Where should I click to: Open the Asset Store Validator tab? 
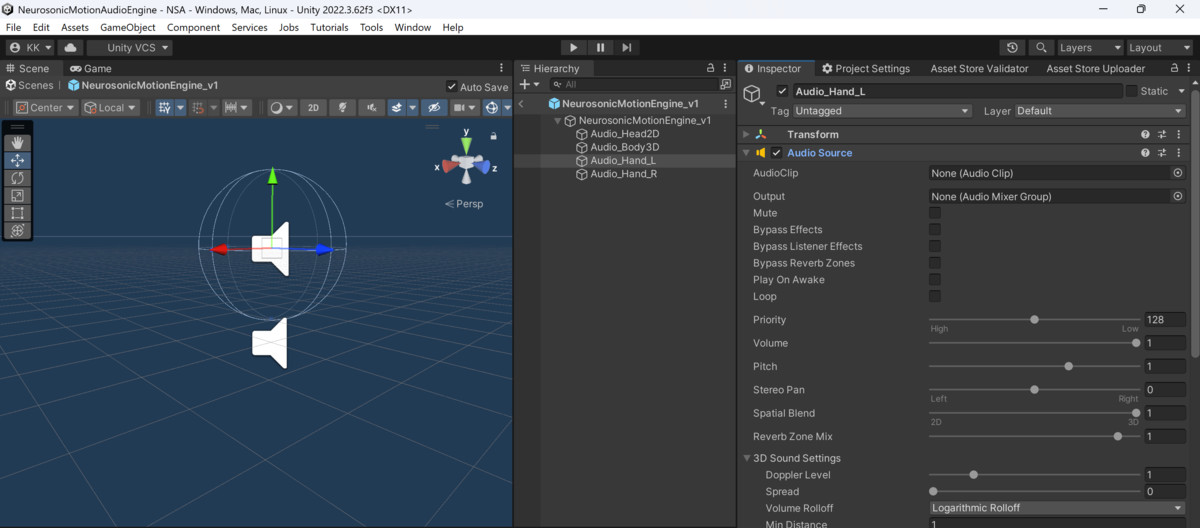(x=979, y=68)
